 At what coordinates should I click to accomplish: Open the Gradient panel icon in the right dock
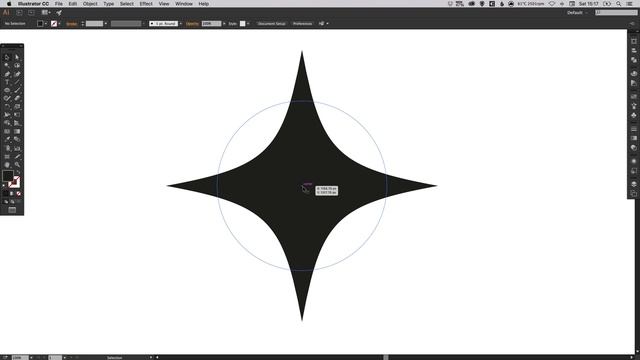633,138
